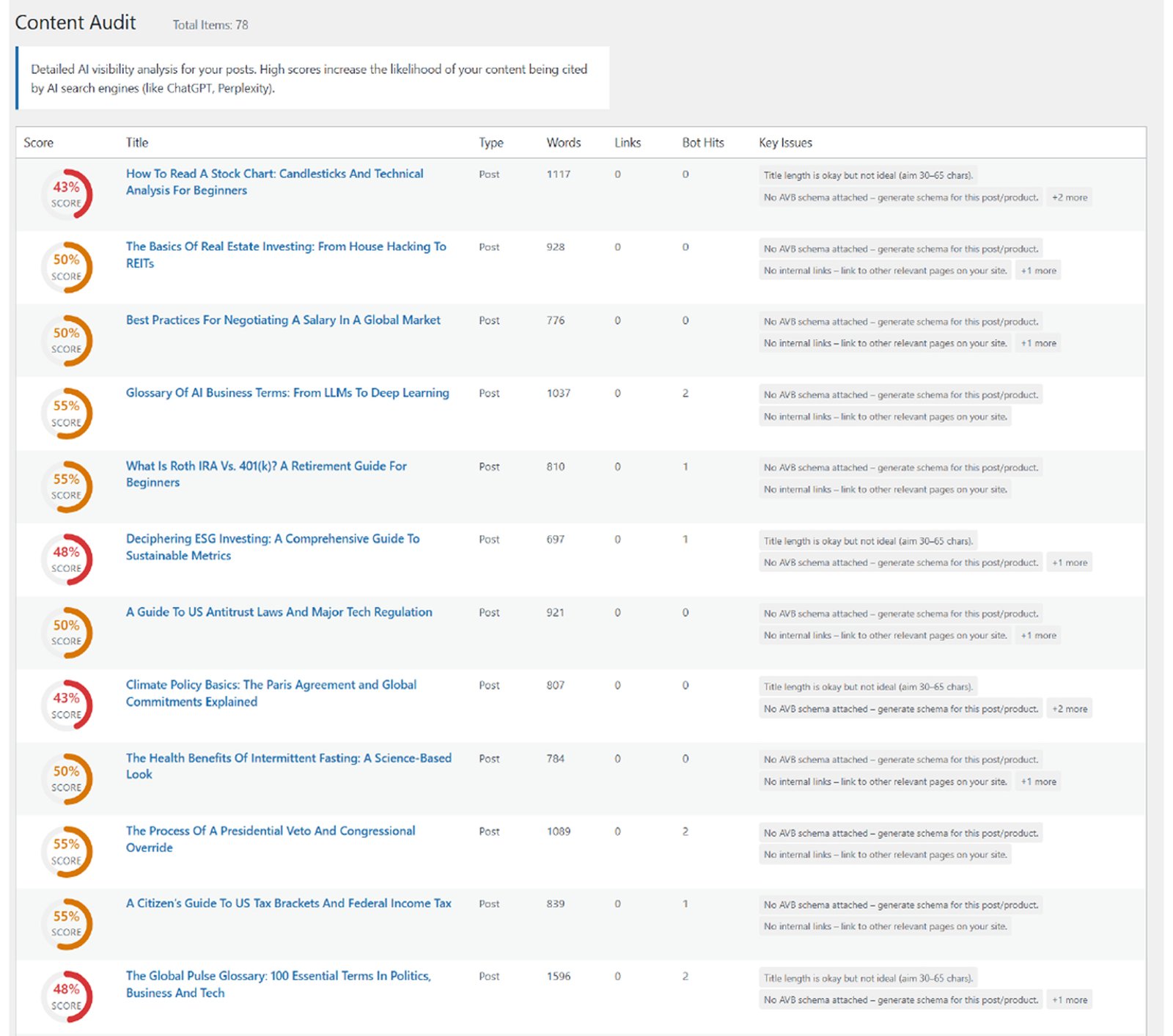The image size is (1173, 1036).
Task: Click the Bot Hits column header
Action: [702, 143]
